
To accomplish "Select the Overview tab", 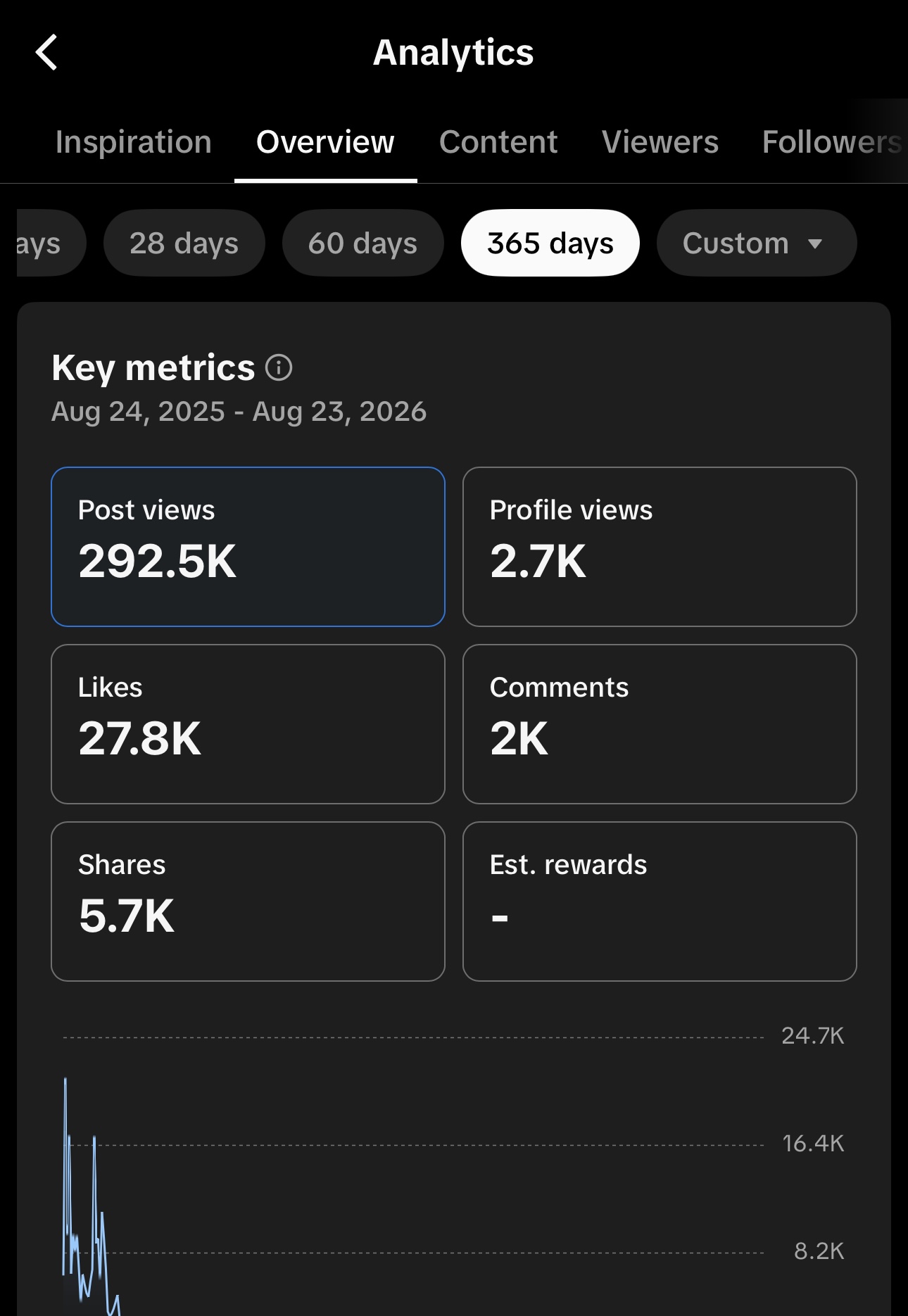I will tap(325, 142).
